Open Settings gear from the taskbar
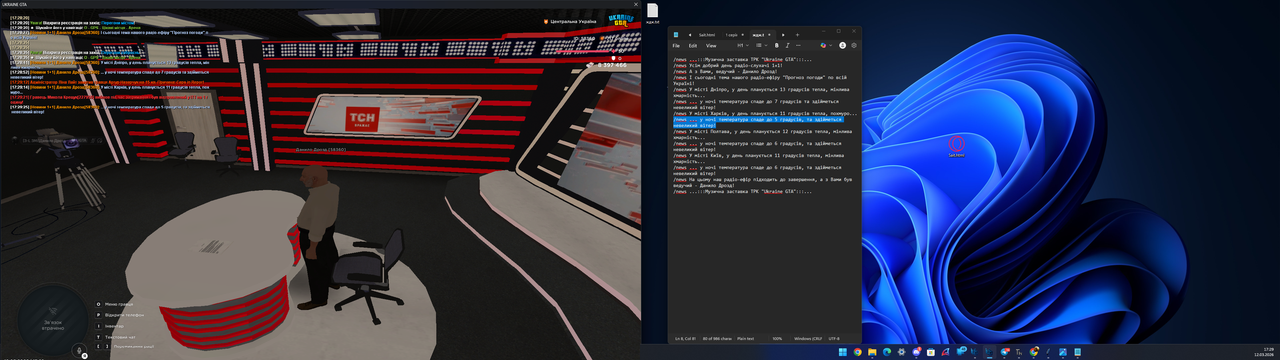1280x360 pixels. [901, 352]
